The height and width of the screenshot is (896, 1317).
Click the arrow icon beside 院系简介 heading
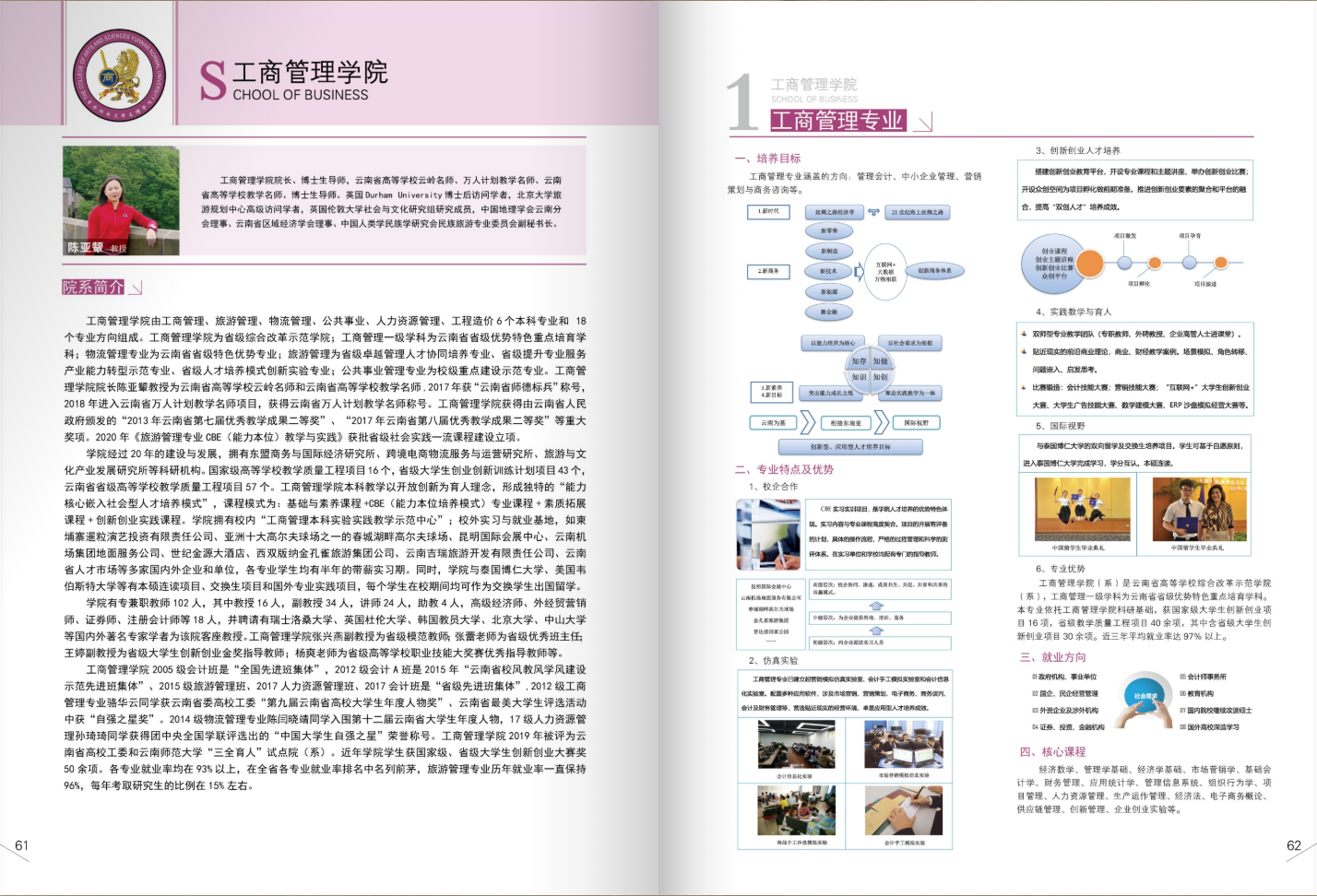pos(136,288)
